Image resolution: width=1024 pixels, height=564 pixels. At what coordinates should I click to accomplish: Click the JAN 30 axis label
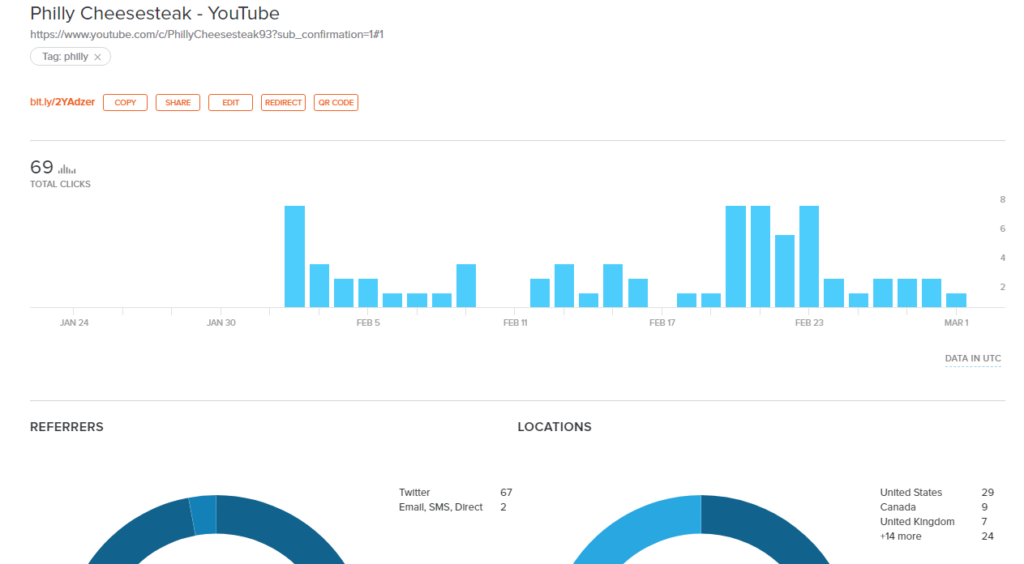point(221,322)
